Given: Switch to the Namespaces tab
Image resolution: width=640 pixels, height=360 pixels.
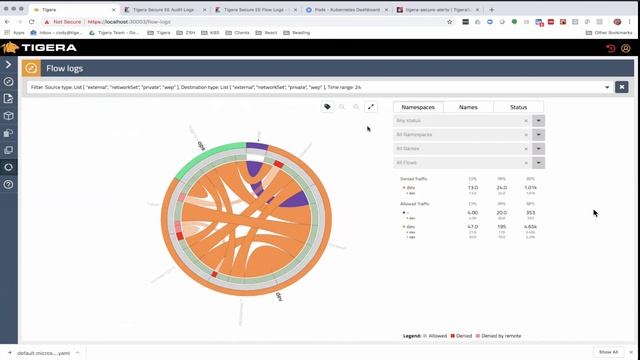Looking at the screenshot, I should click(418, 107).
